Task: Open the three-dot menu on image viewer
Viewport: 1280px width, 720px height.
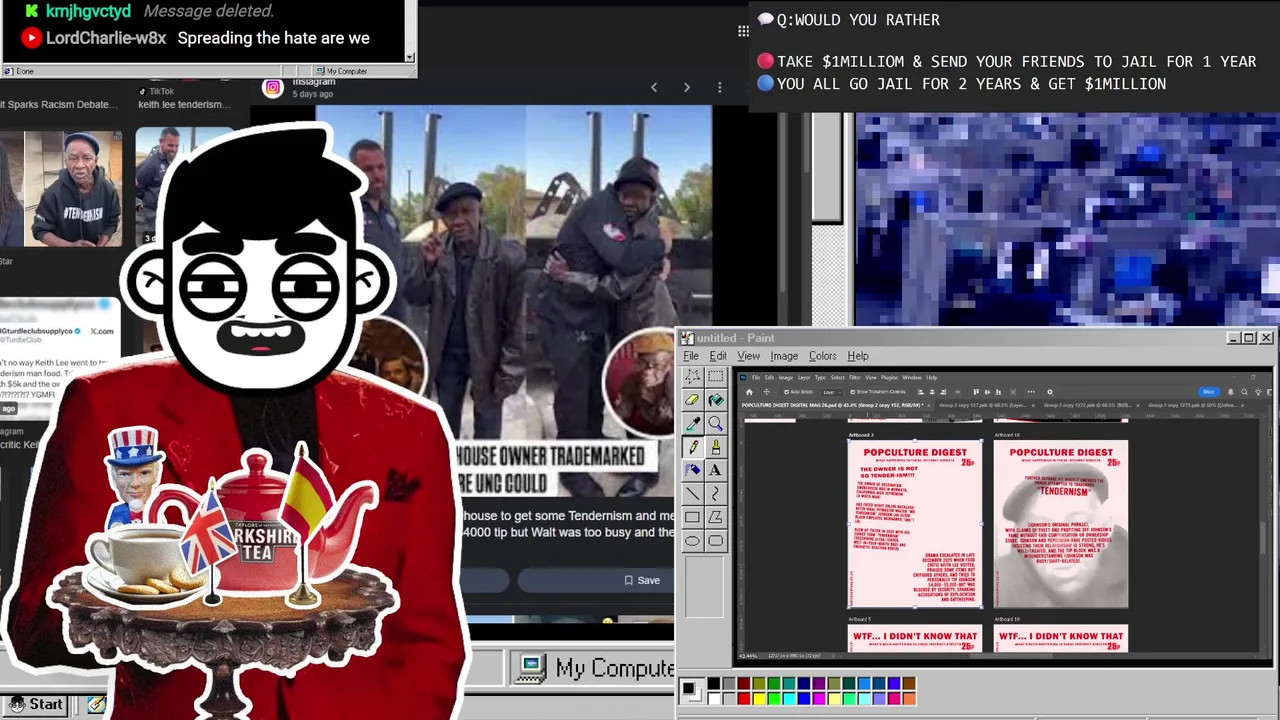Action: tap(719, 88)
